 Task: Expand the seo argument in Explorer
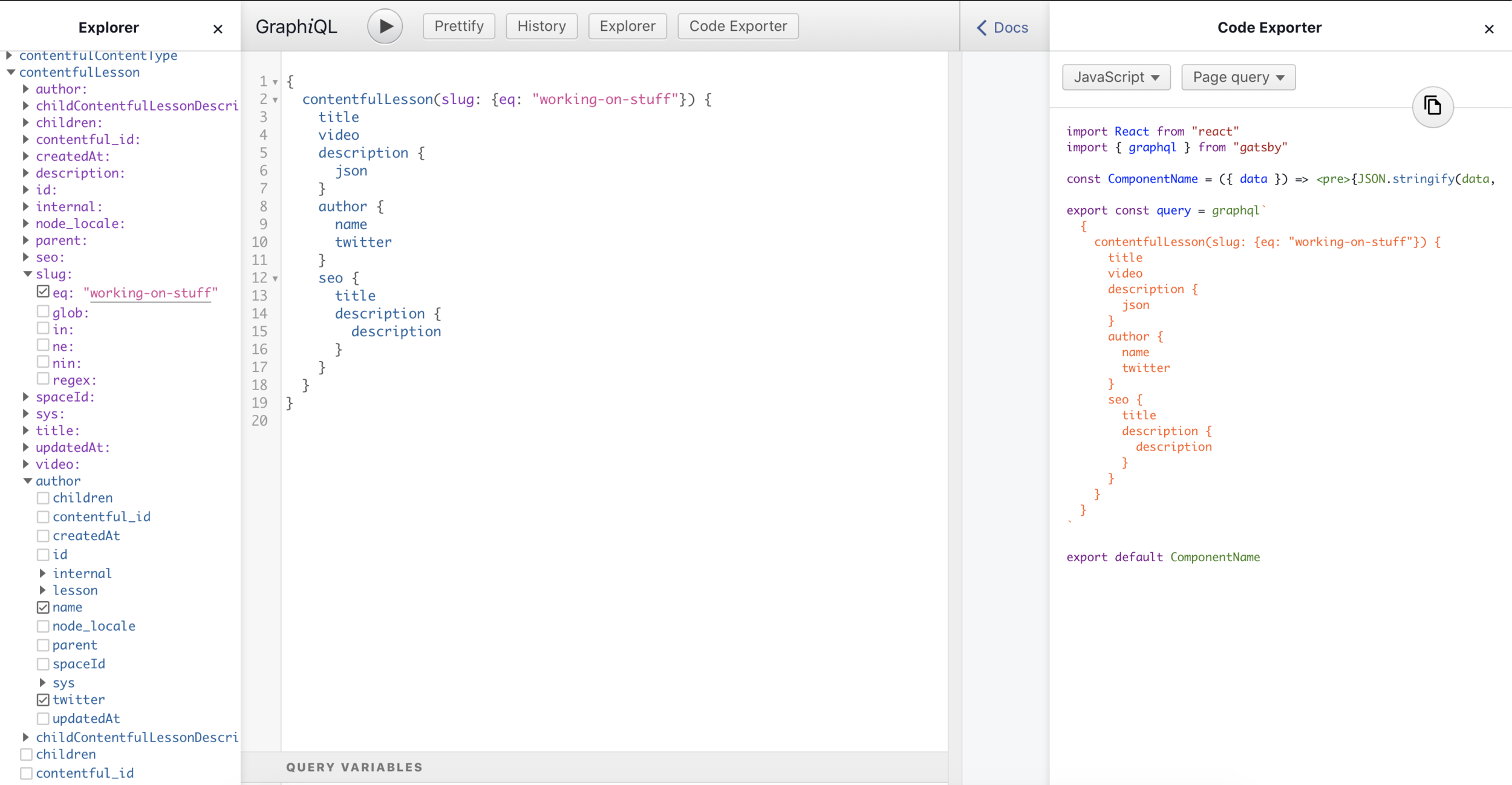click(26, 257)
